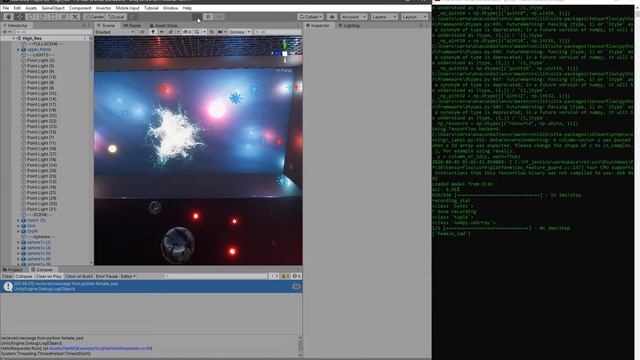Select Point Light (13) in Hierarchy
The height and width of the screenshot is (360, 640).
tap(41, 77)
